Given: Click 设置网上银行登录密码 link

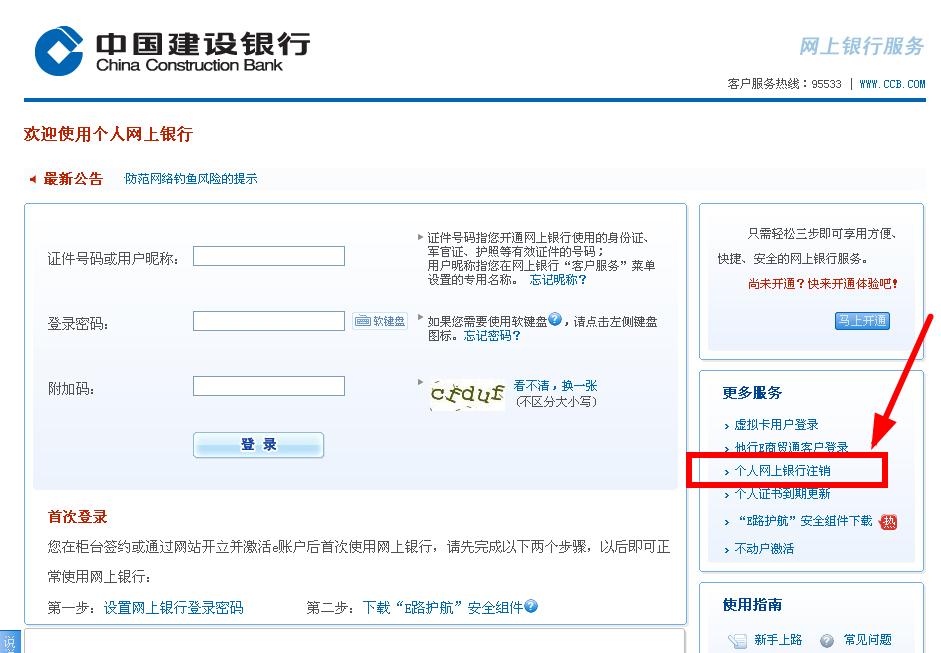Looking at the screenshot, I should (173, 608).
